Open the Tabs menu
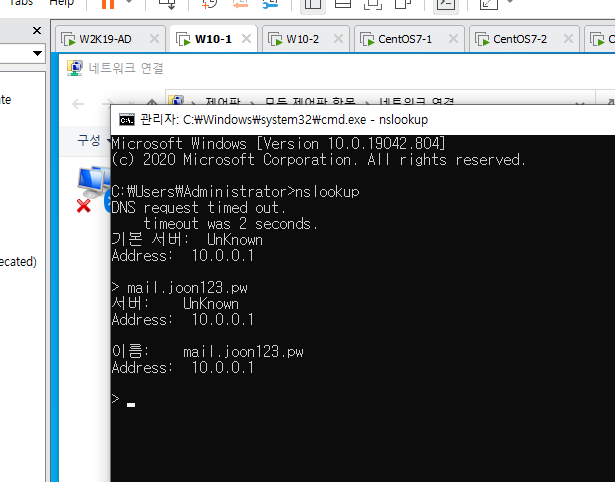The image size is (615, 482). [20, 3]
